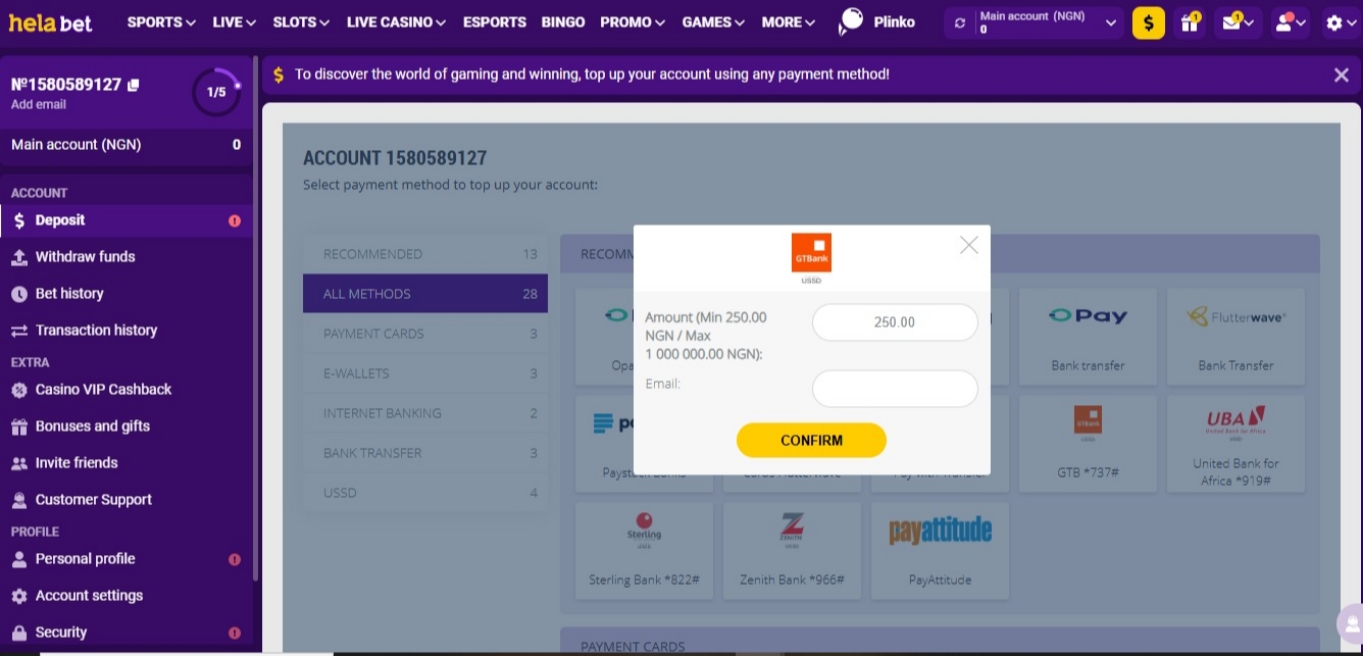1363x656 pixels.
Task: Open the gift box notification icon in header
Action: tap(1189, 21)
